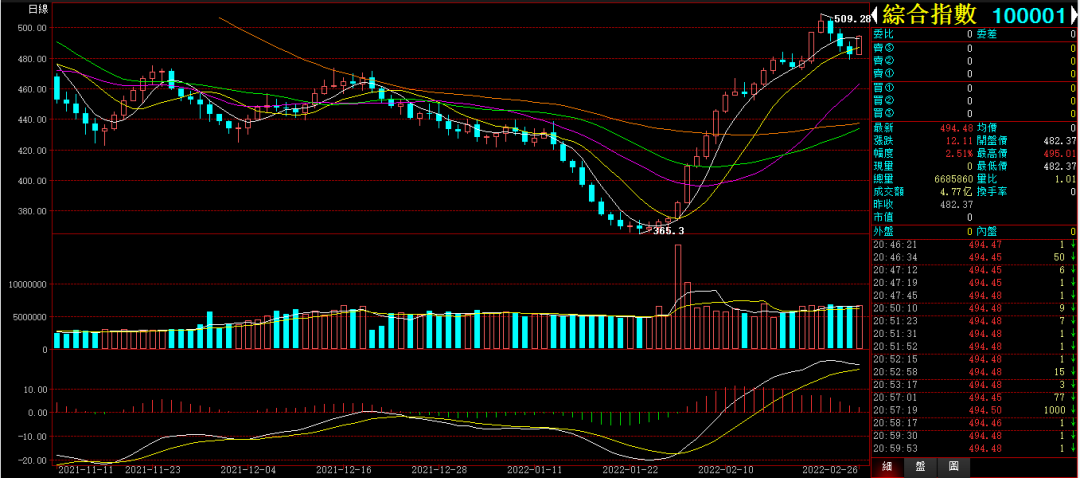Select the 509.28 high price marker
Viewport: 1080px width, 478px height.
tap(851, 19)
